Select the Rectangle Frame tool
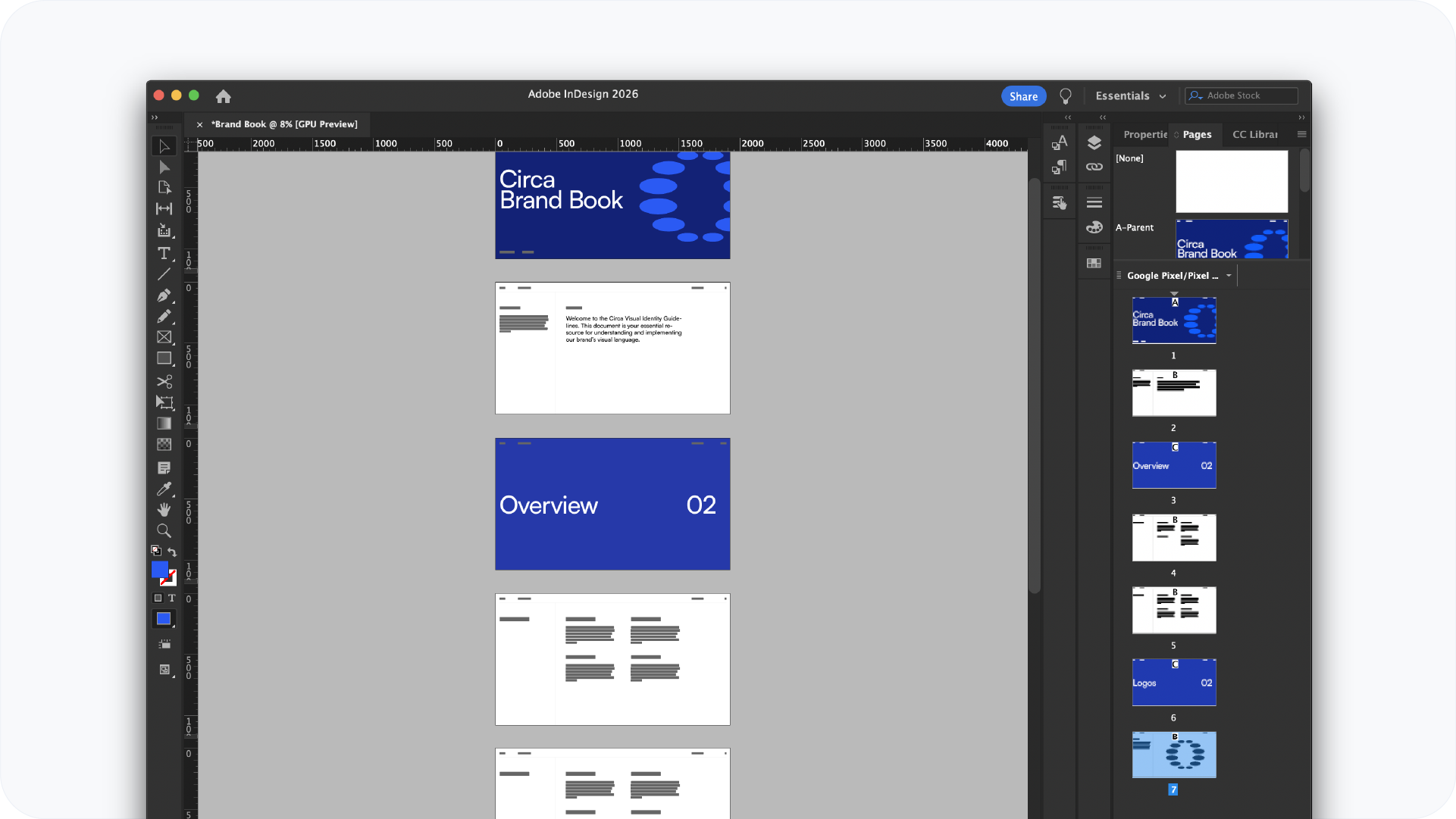Image resolution: width=1456 pixels, height=819 pixels. [x=164, y=337]
